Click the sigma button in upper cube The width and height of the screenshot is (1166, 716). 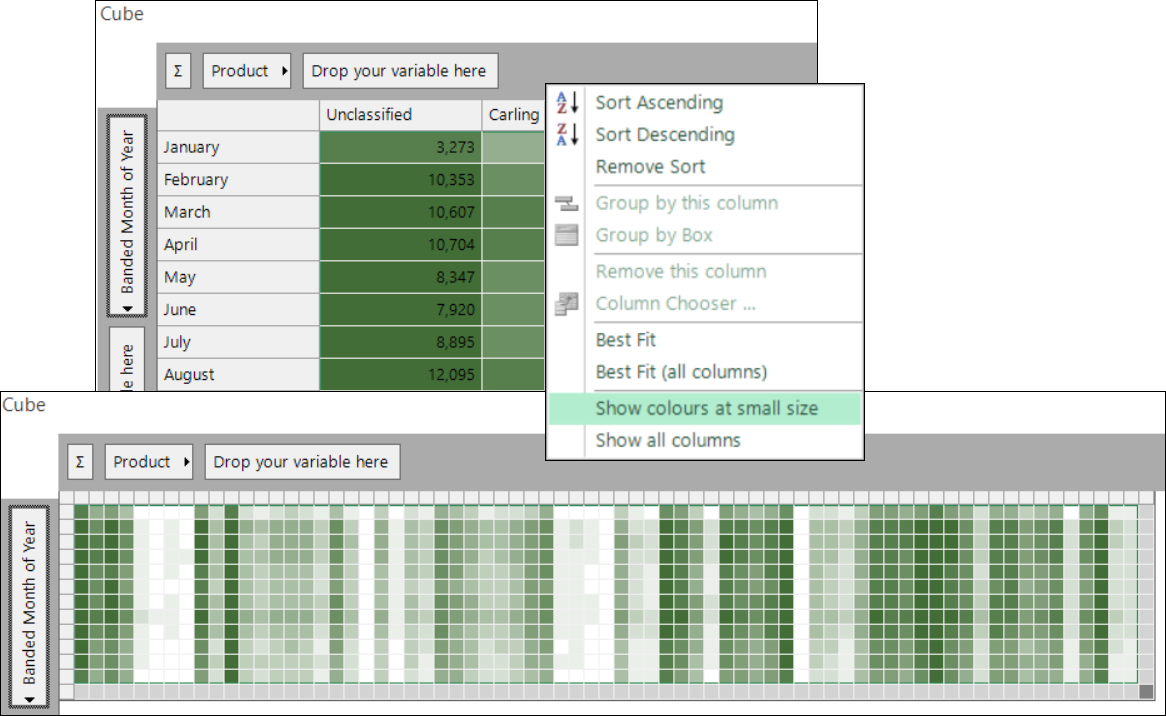tap(178, 71)
